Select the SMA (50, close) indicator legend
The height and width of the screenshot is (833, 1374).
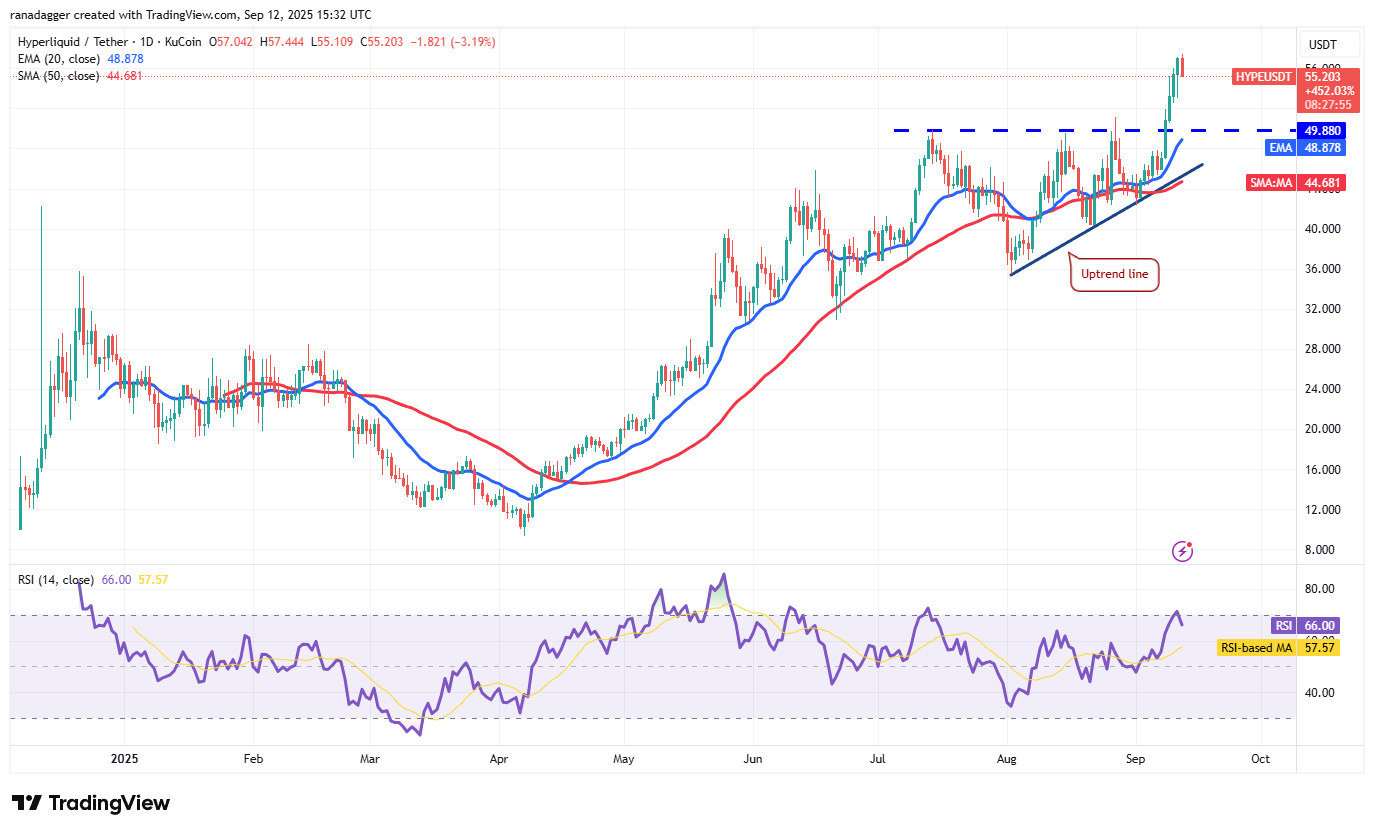pyautogui.click(x=57, y=76)
